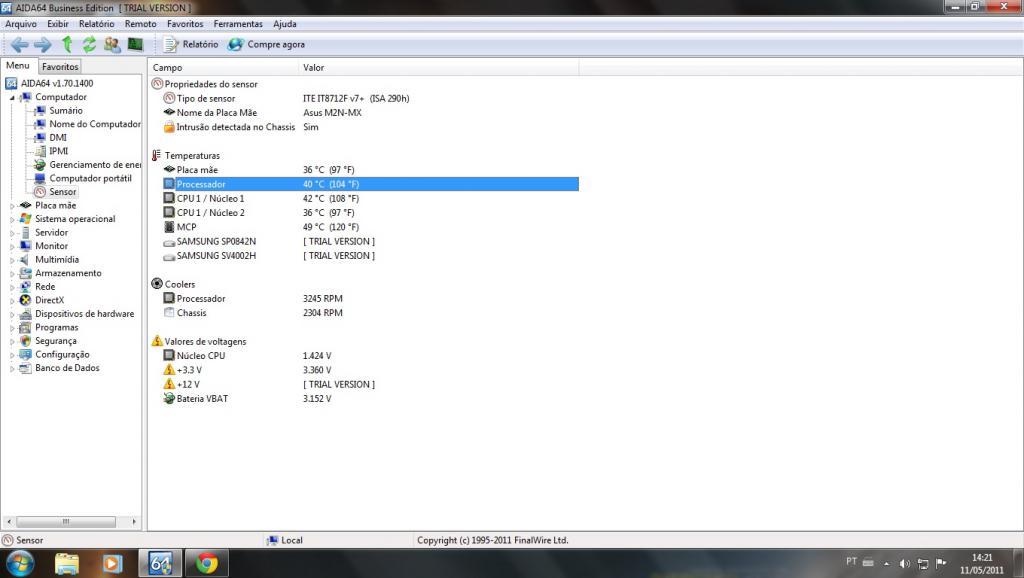This screenshot has width=1024, height=578.
Task: Go forward with the blue right arrow
Action: pyautogui.click(x=42, y=44)
